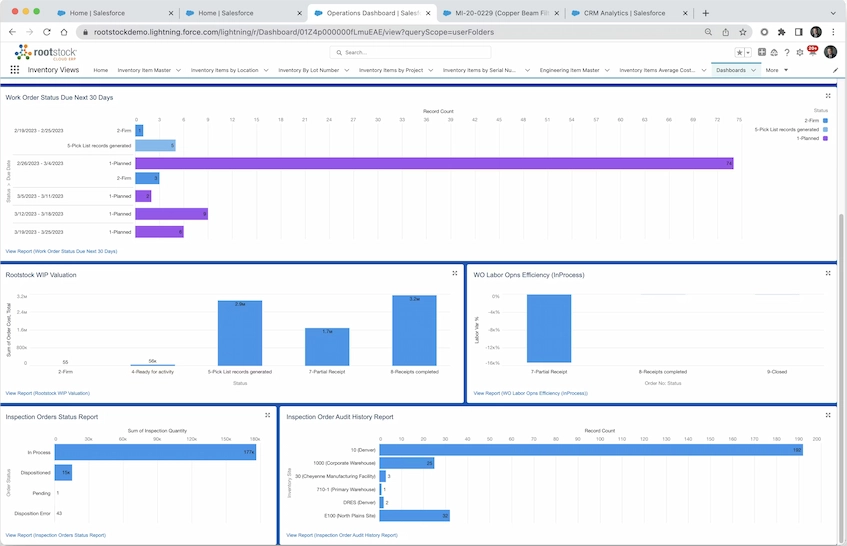
Task: Expand the Inventory Items by Project dropdown
Action: (x=431, y=70)
